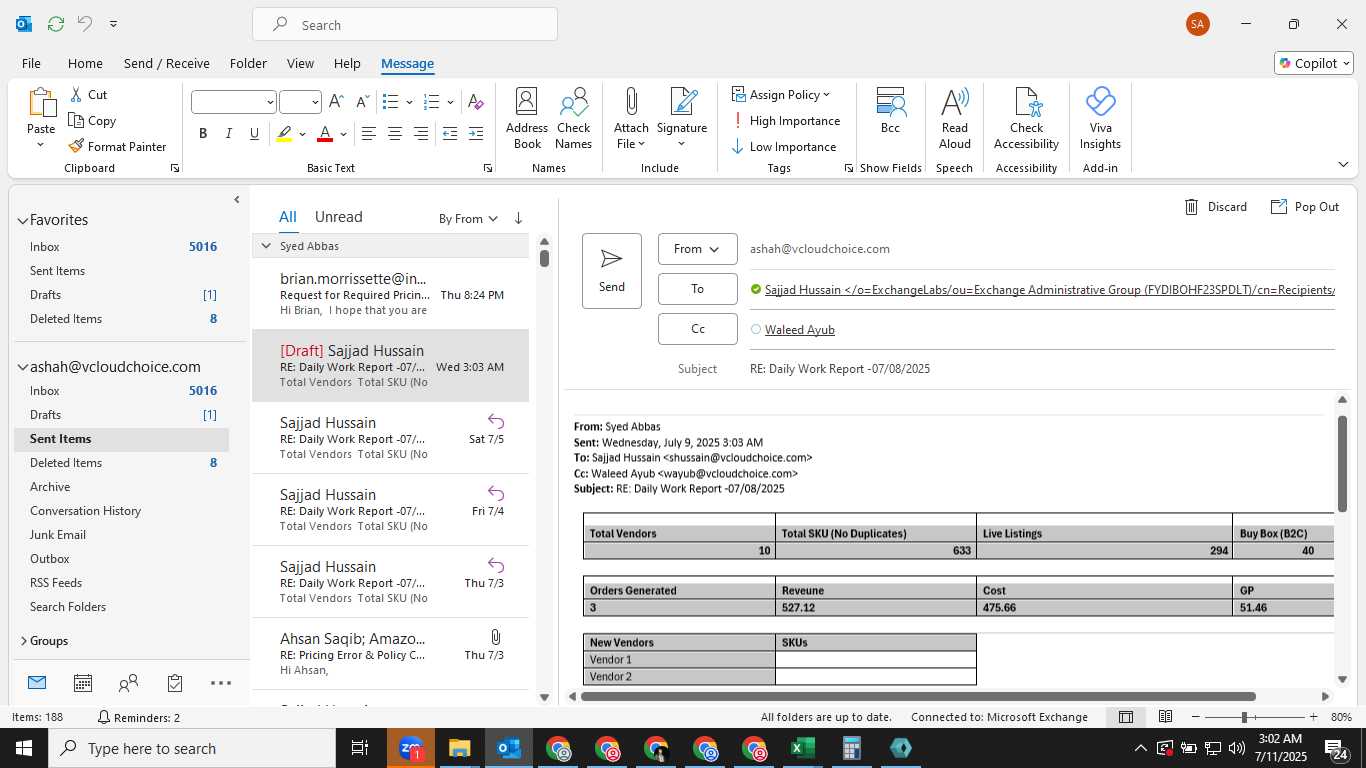The image size is (1366, 768).
Task: Mark the message as Low Importance
Action: point(784,146)
